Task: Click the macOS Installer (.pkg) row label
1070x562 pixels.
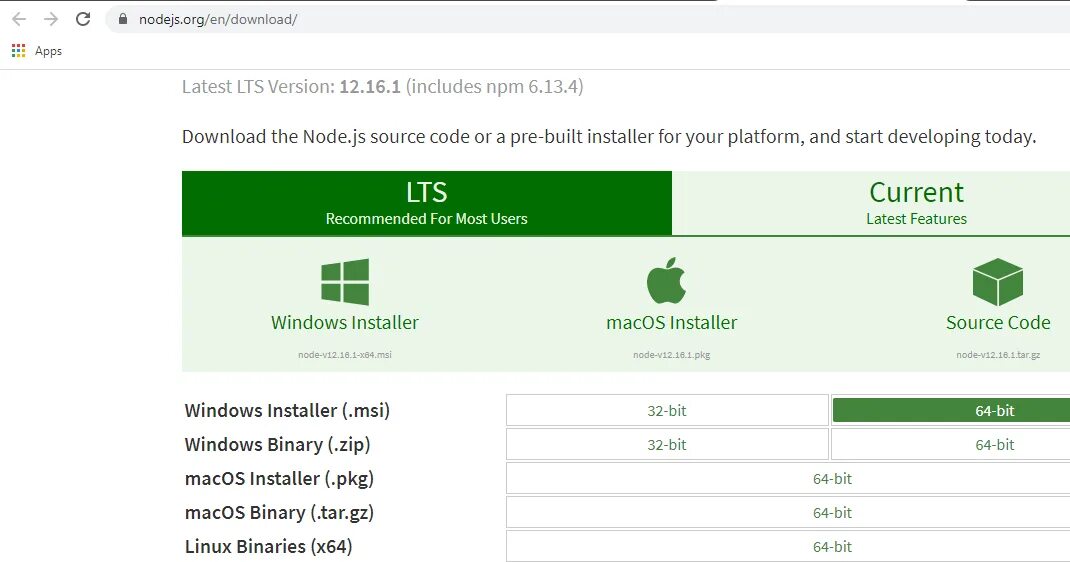Action: 279,479
